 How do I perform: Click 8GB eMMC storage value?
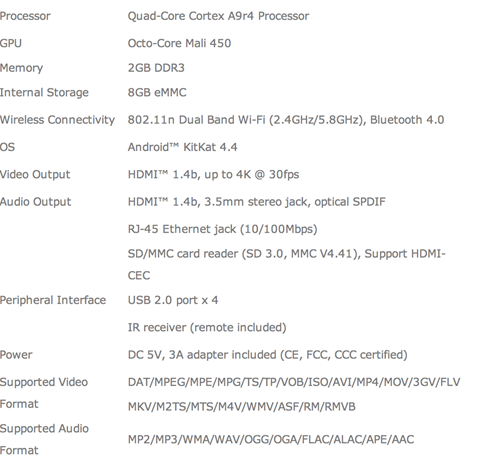pyautogui.click(x=157, y=93)
